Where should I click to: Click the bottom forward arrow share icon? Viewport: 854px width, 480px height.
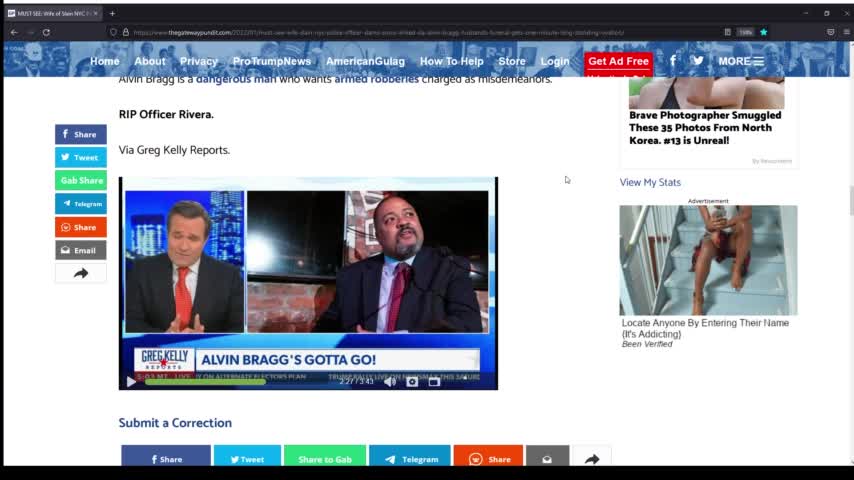pos(592,457)
